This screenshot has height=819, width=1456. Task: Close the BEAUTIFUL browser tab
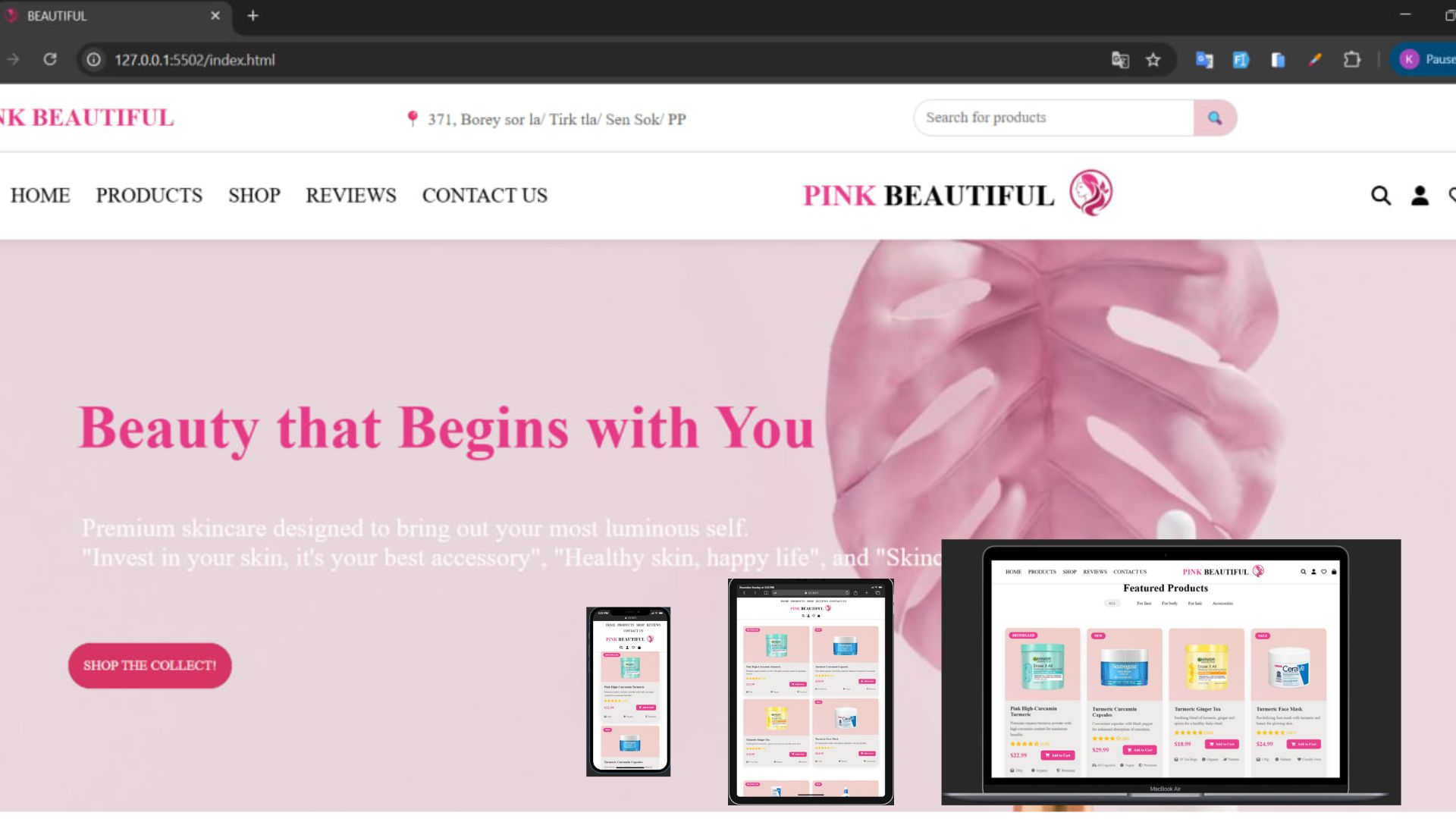click(x=215, y=16)
